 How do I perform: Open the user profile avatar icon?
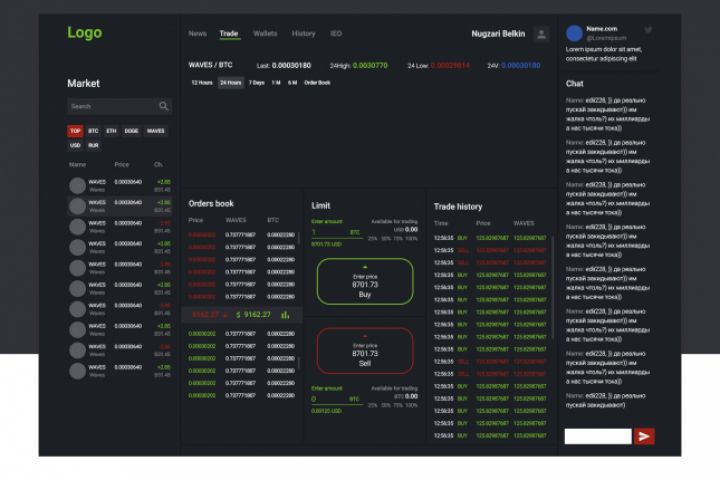click(x=541, y=34)
